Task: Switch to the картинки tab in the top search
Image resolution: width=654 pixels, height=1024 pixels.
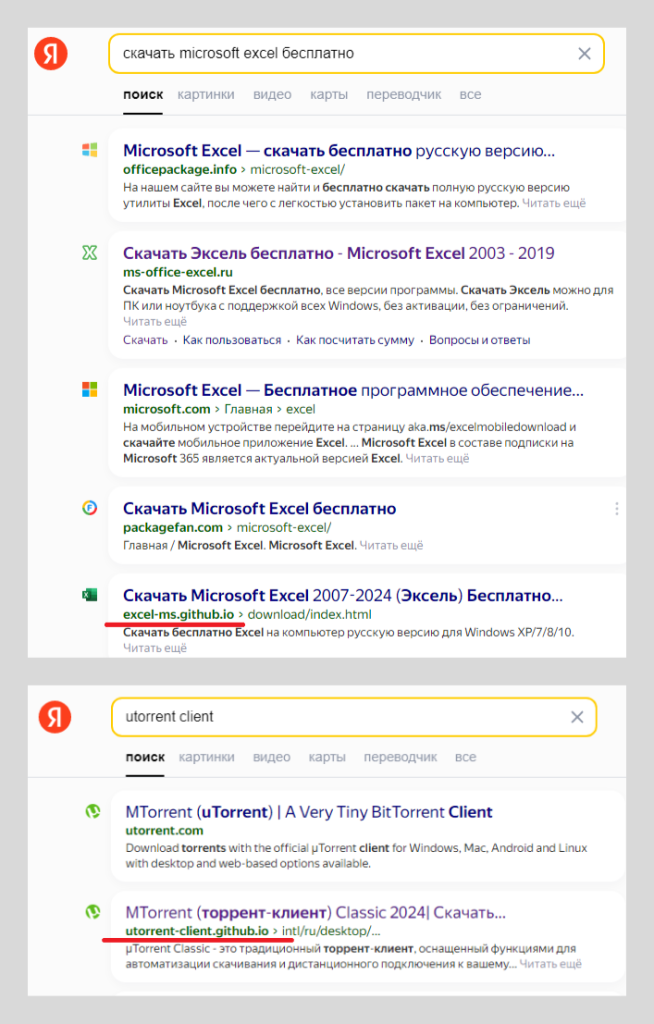Action: click(206, 95)
